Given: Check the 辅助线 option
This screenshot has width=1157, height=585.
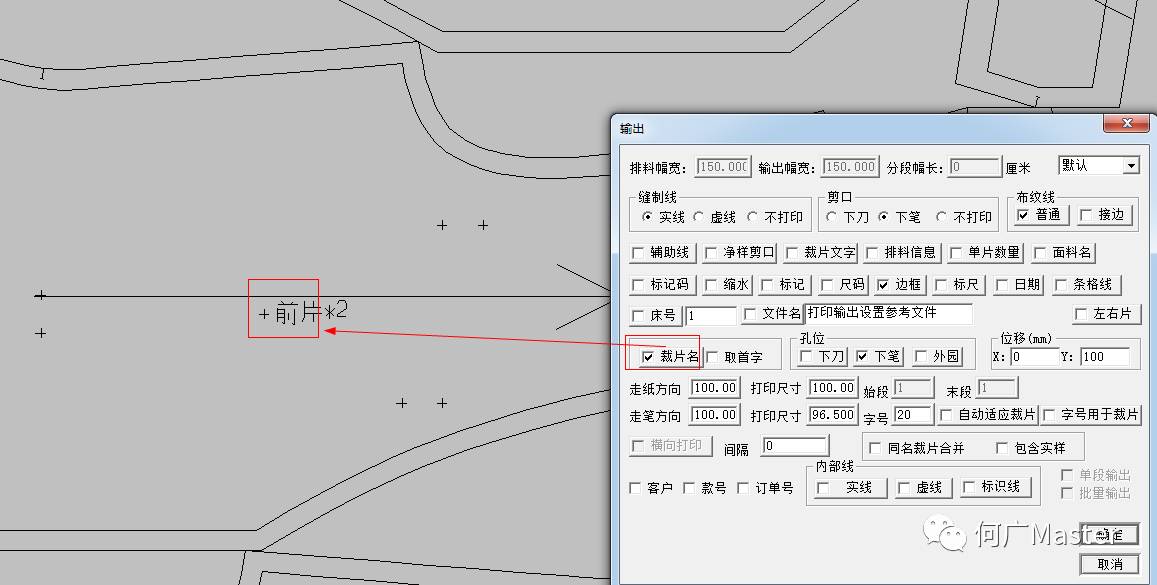Looking at the screenshot, I should tap(638, 253).
